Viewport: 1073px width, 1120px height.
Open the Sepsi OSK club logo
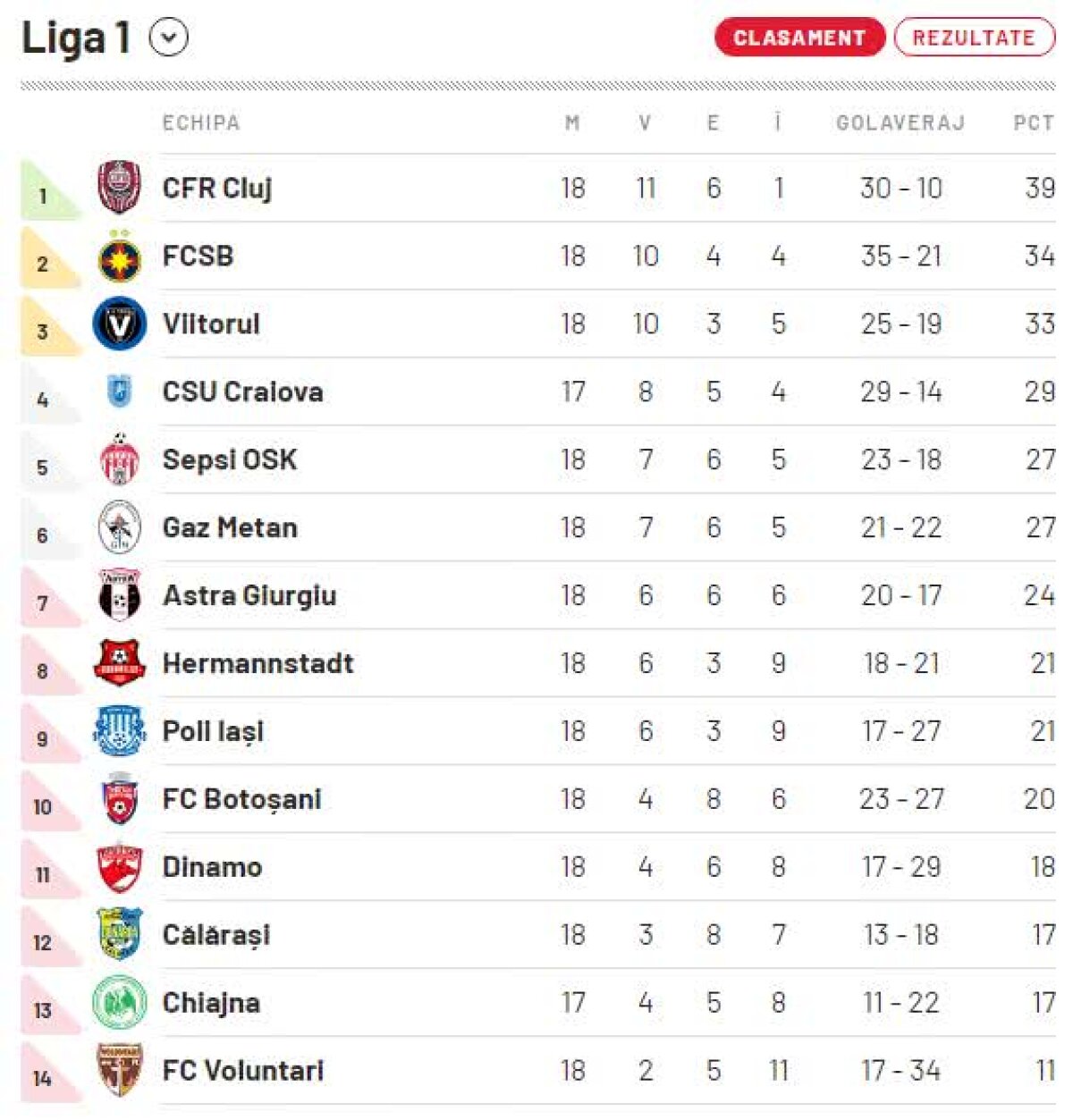pyautogui.click(x=119, y=459)
